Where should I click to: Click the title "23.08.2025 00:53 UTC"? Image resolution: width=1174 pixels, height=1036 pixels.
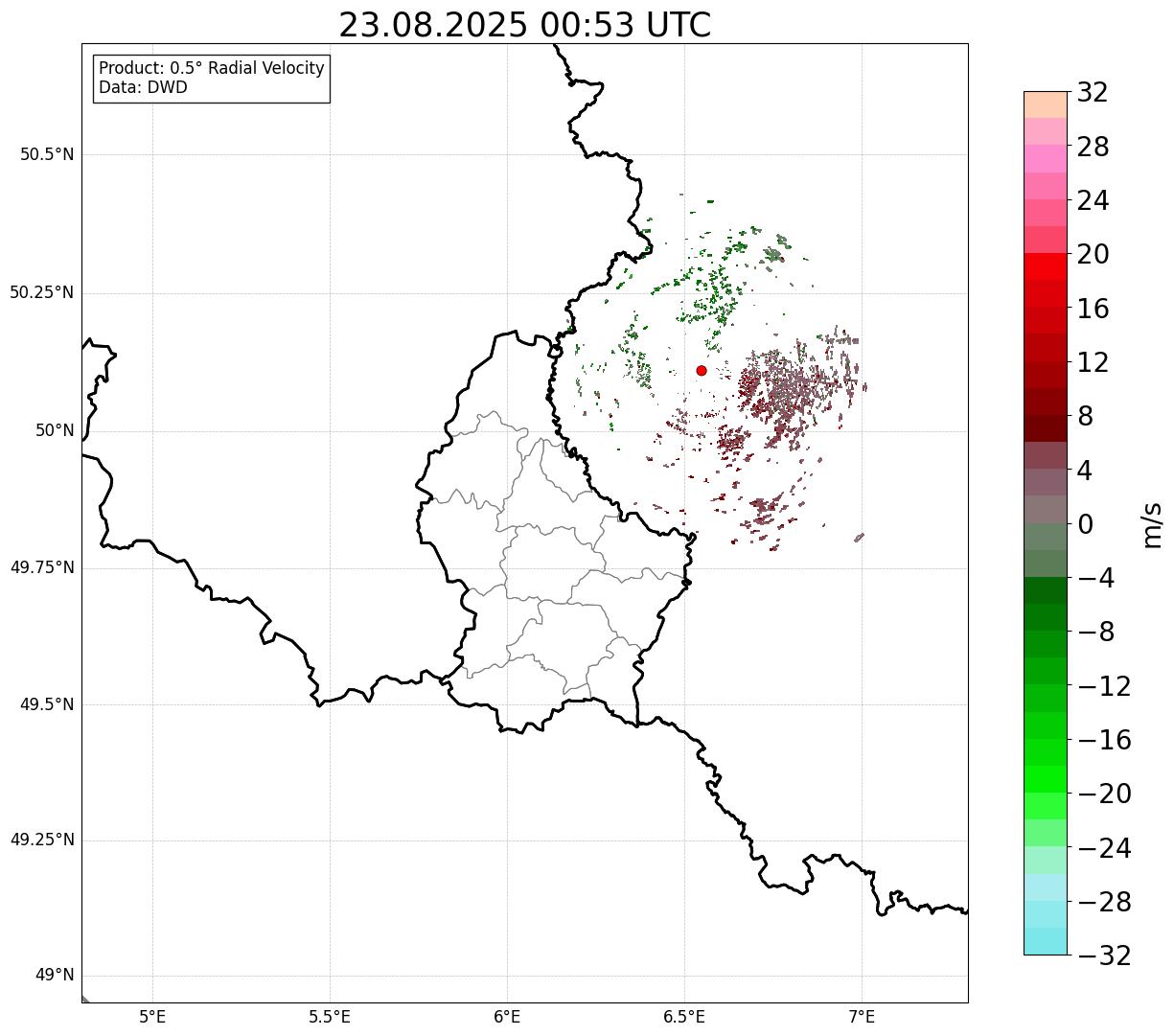pyautogui.click(x=525, y=25)
